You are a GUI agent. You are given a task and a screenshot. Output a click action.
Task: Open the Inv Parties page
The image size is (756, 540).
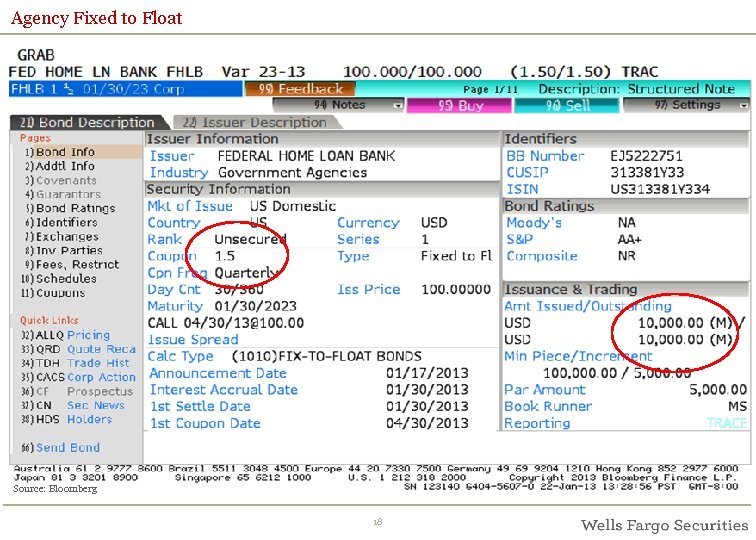[x=64, y=251]
